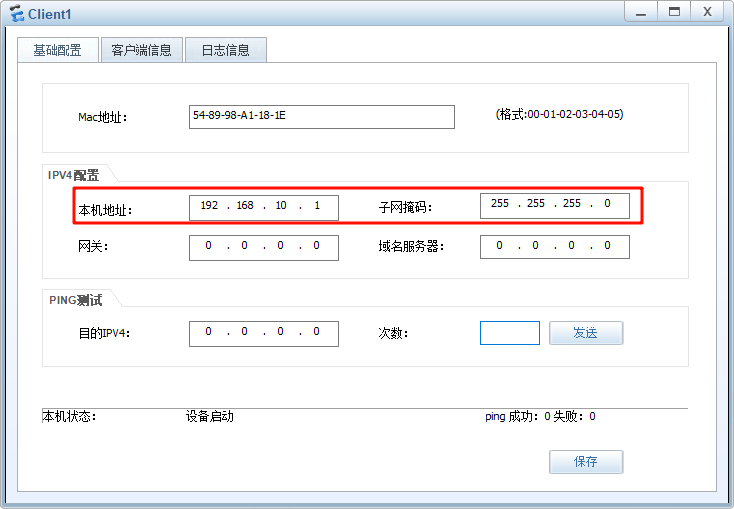Click the 发送 send button

586,333
